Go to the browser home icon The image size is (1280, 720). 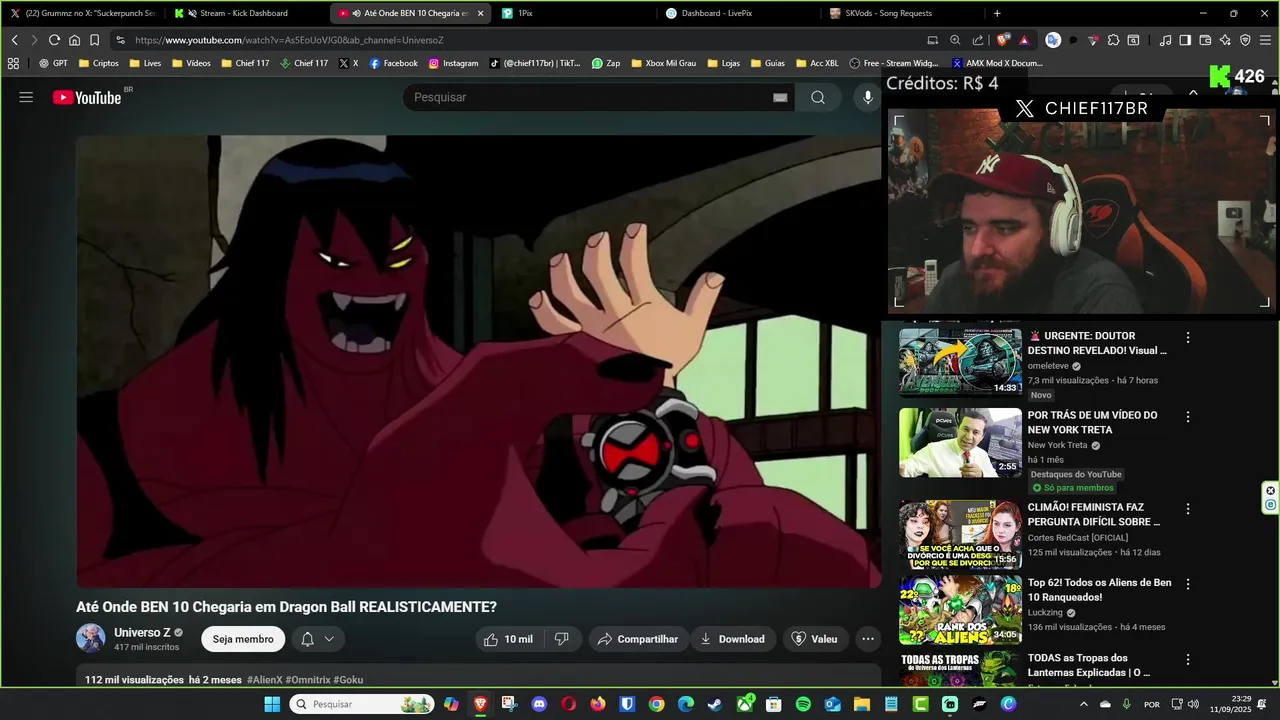click(x=74, y=40)
